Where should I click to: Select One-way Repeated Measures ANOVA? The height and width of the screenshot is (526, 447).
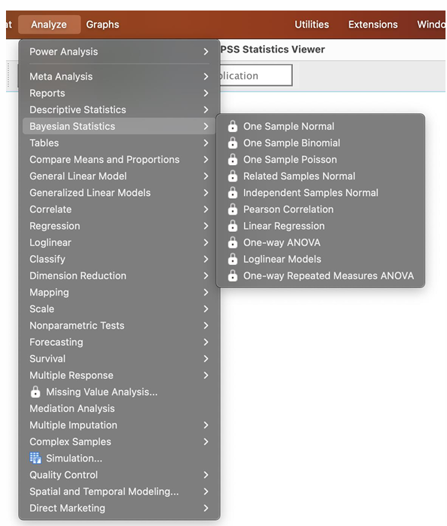tap(328, 275)
